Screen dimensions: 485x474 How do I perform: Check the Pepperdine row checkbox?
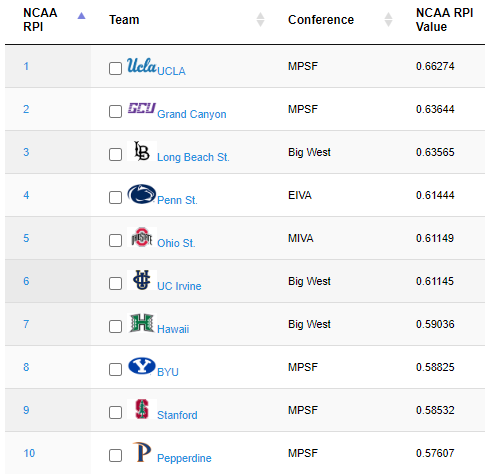pyautogui.click(x=115, y=455)
